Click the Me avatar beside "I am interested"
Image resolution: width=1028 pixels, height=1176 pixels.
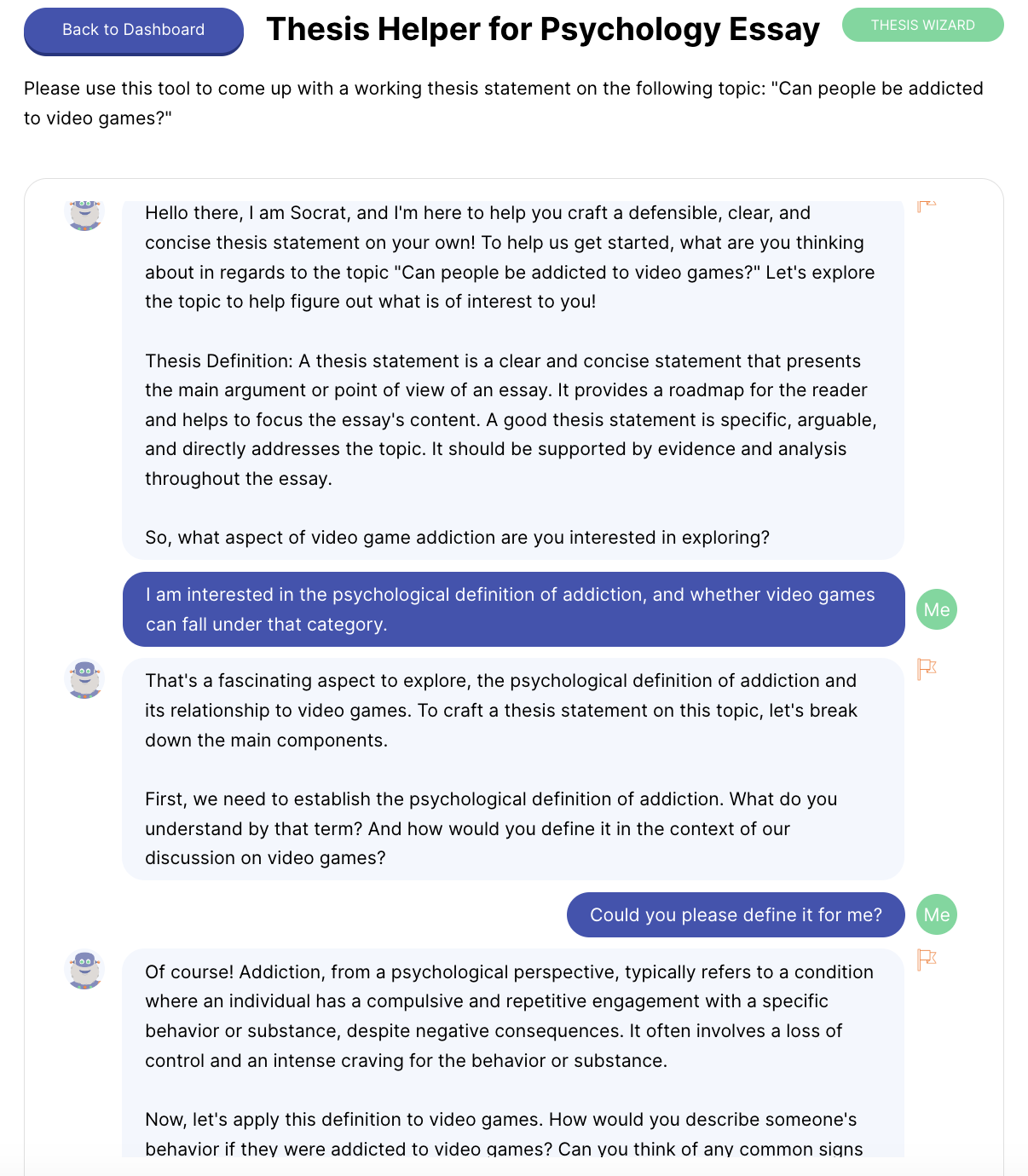(936, 609)
